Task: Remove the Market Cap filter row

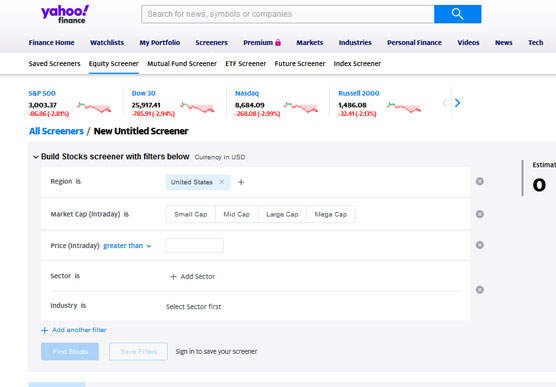Action: pyautogui.click(x=479, y=214)
